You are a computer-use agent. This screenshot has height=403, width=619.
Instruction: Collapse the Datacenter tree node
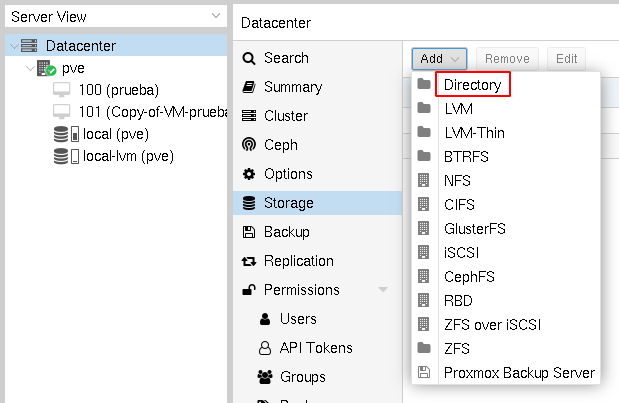pyautogui.click(x=15, y=46)
